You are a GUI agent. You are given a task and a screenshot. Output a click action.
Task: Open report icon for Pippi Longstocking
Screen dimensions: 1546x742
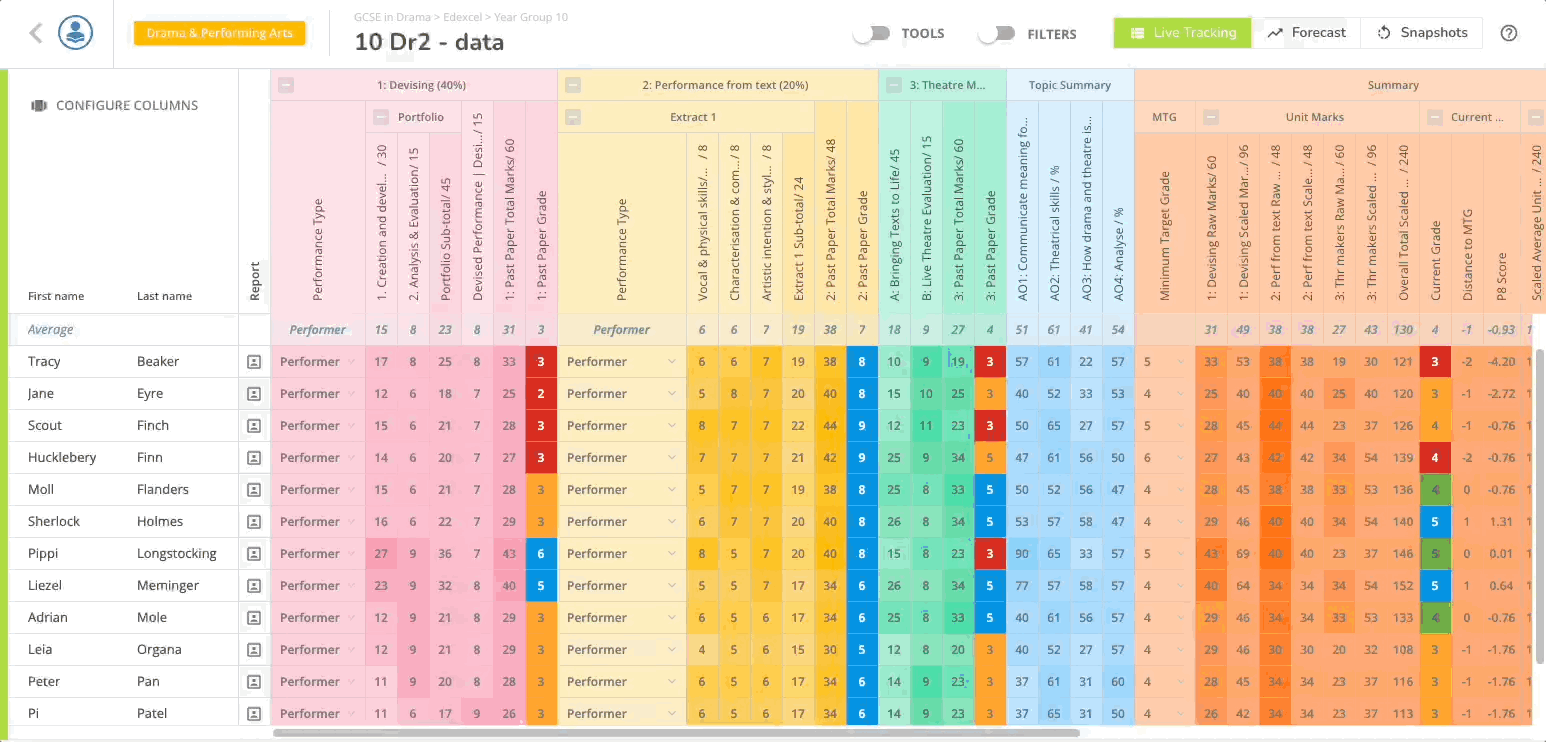[x=254, y=554]
